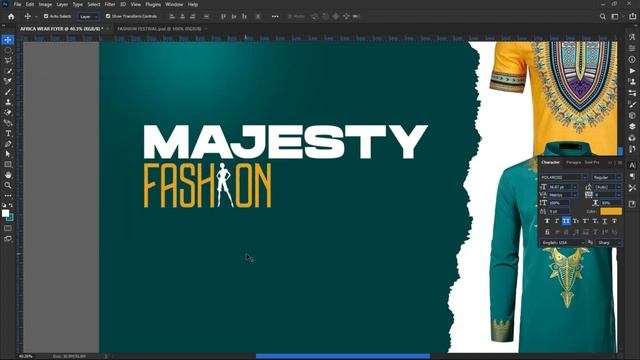Open the font style Regular dropdown
Screen dimensions: 640x360
(x=607, y=177)
